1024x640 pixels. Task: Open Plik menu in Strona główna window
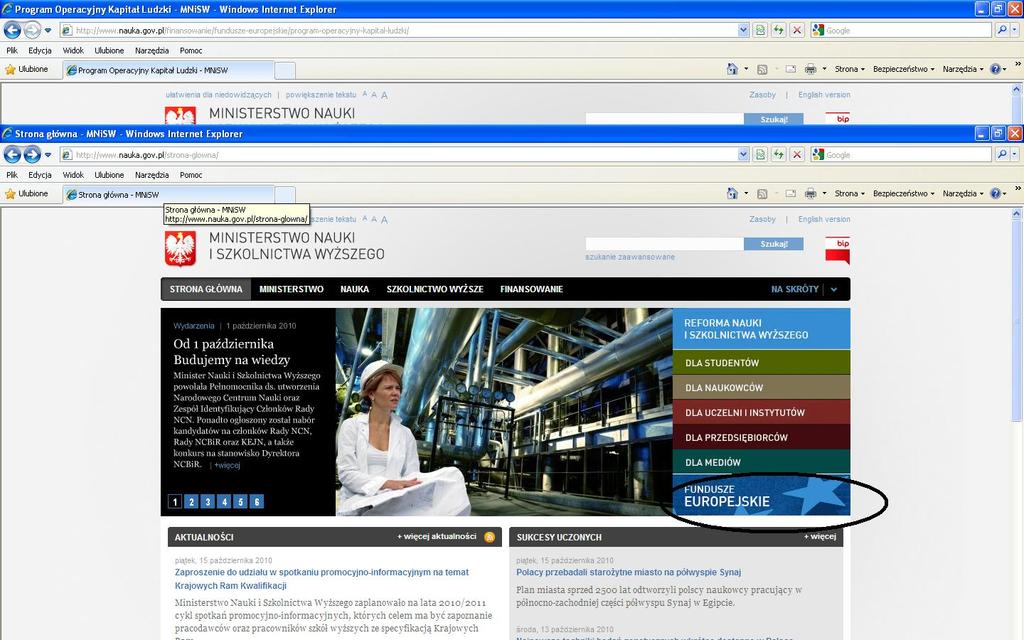click(12, 175)
